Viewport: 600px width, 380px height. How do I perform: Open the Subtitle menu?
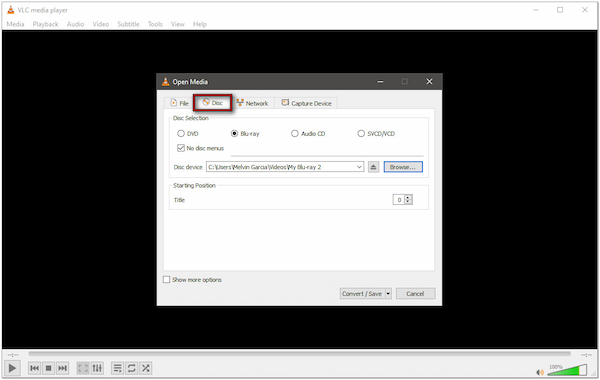click(x=128, y=24)
